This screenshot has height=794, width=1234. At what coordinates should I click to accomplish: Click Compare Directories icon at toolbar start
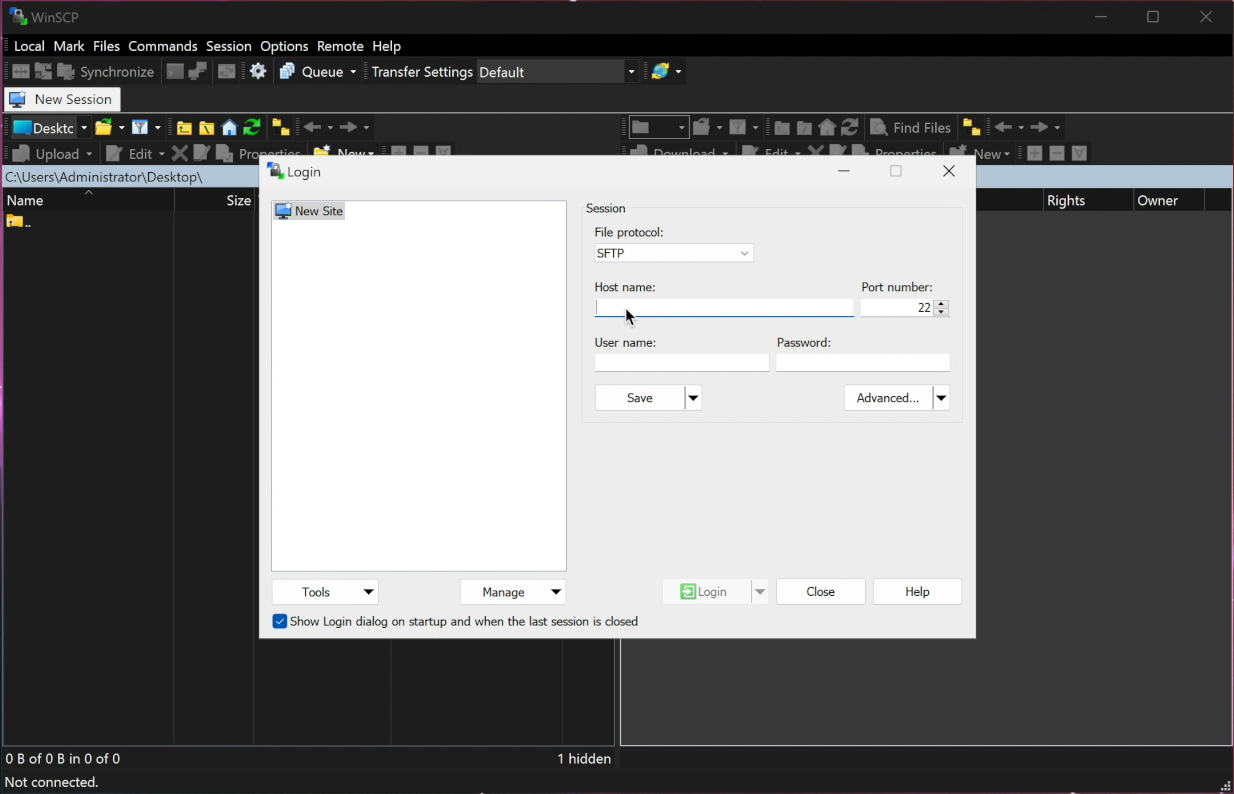tap(20, 71)
